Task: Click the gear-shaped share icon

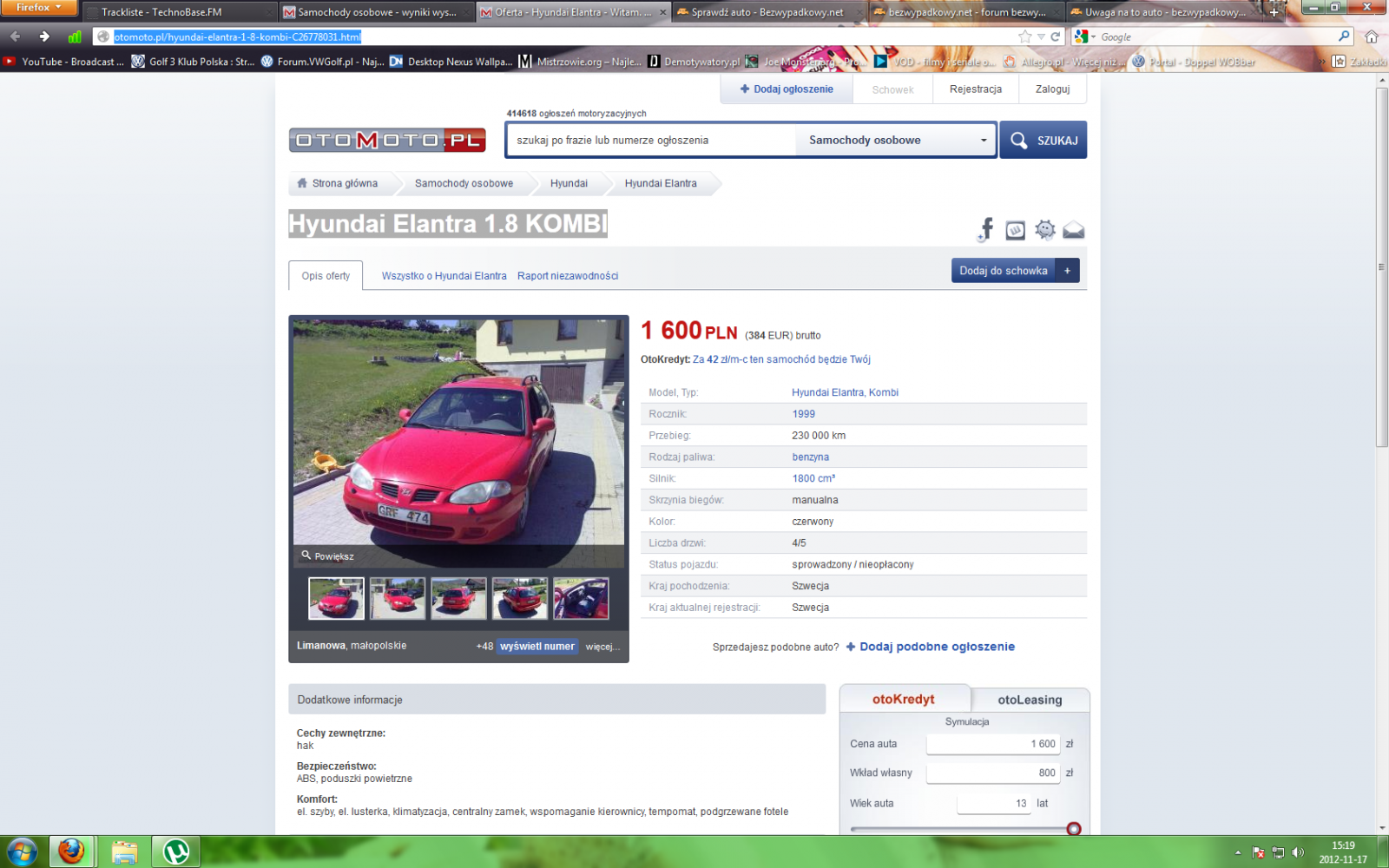Action: coord(1044,229)
